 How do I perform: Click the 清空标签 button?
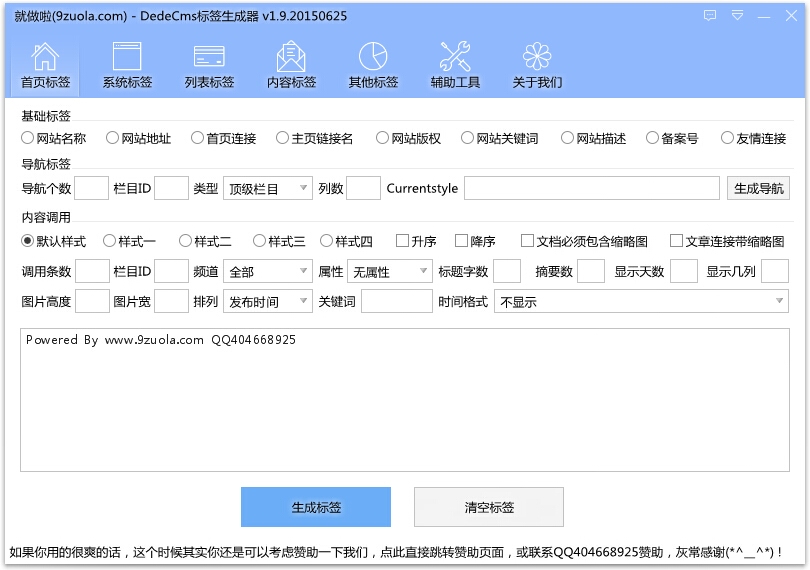coord(489,507)
